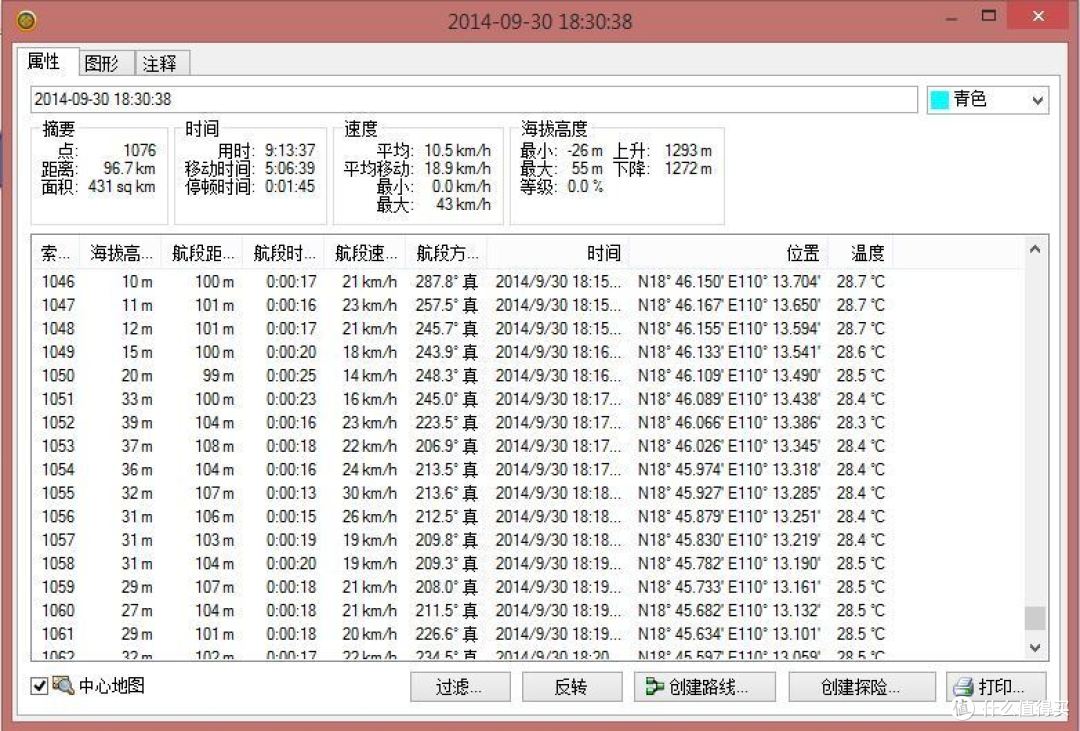Sort by the 航段方... column header

click(x=446, y=254)
